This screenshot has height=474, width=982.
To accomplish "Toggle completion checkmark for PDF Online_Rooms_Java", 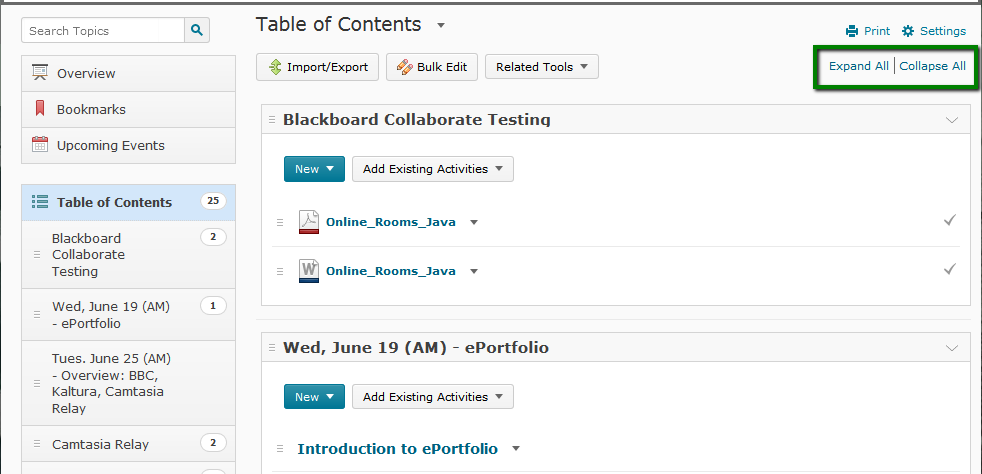I will [x=950, y=220].
